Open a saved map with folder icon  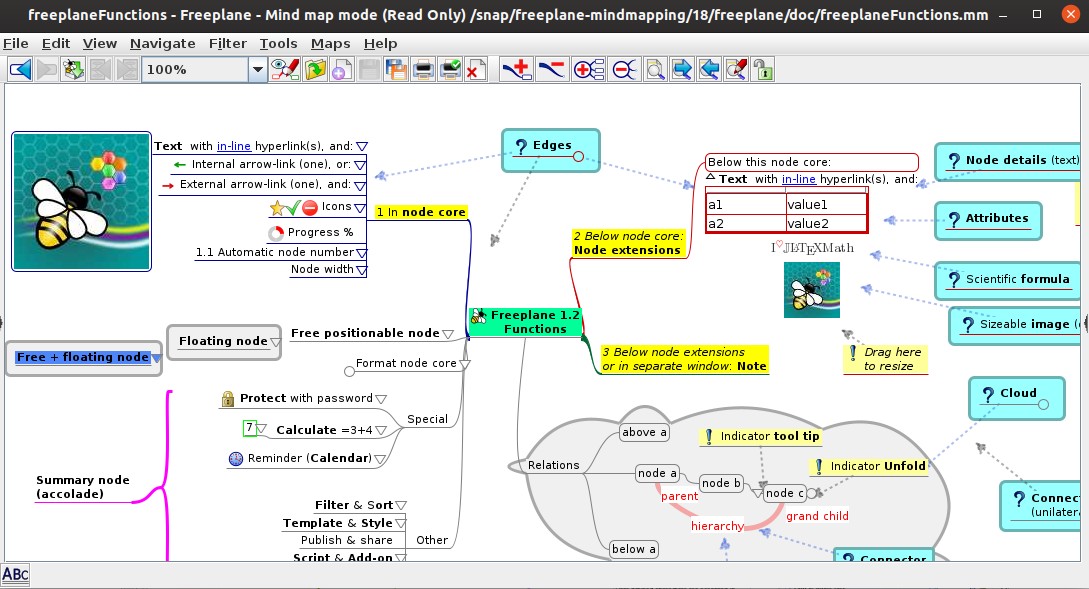(x=315, y=69)
